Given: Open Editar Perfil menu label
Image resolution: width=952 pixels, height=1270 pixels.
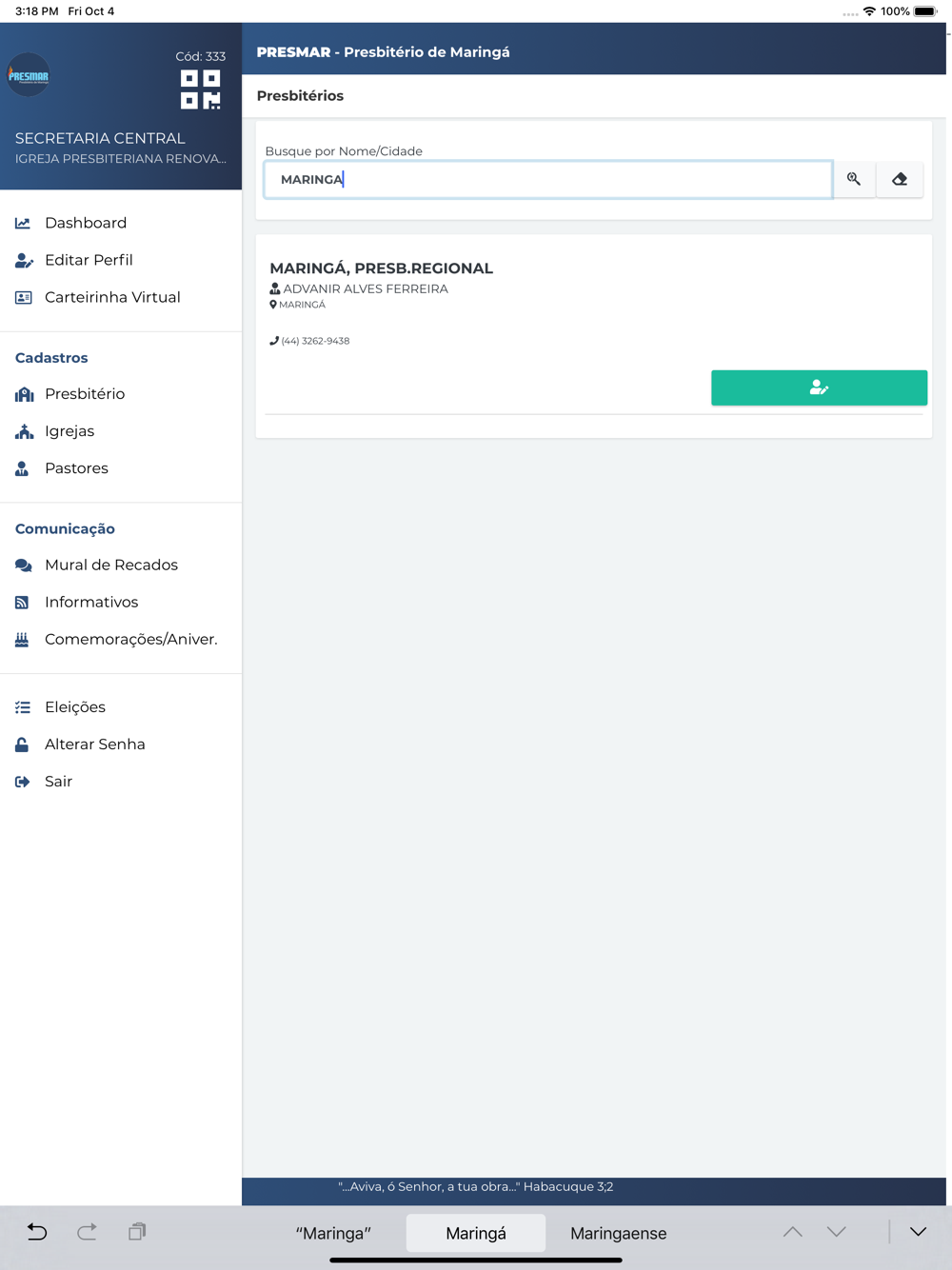Looking at the screenshot, I should pos(89,260).
